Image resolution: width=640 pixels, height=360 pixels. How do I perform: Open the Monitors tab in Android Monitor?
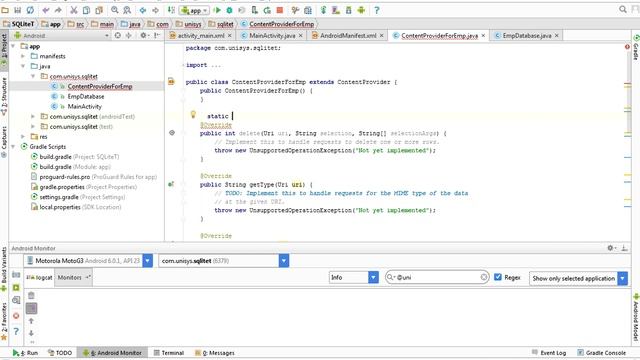73,278
